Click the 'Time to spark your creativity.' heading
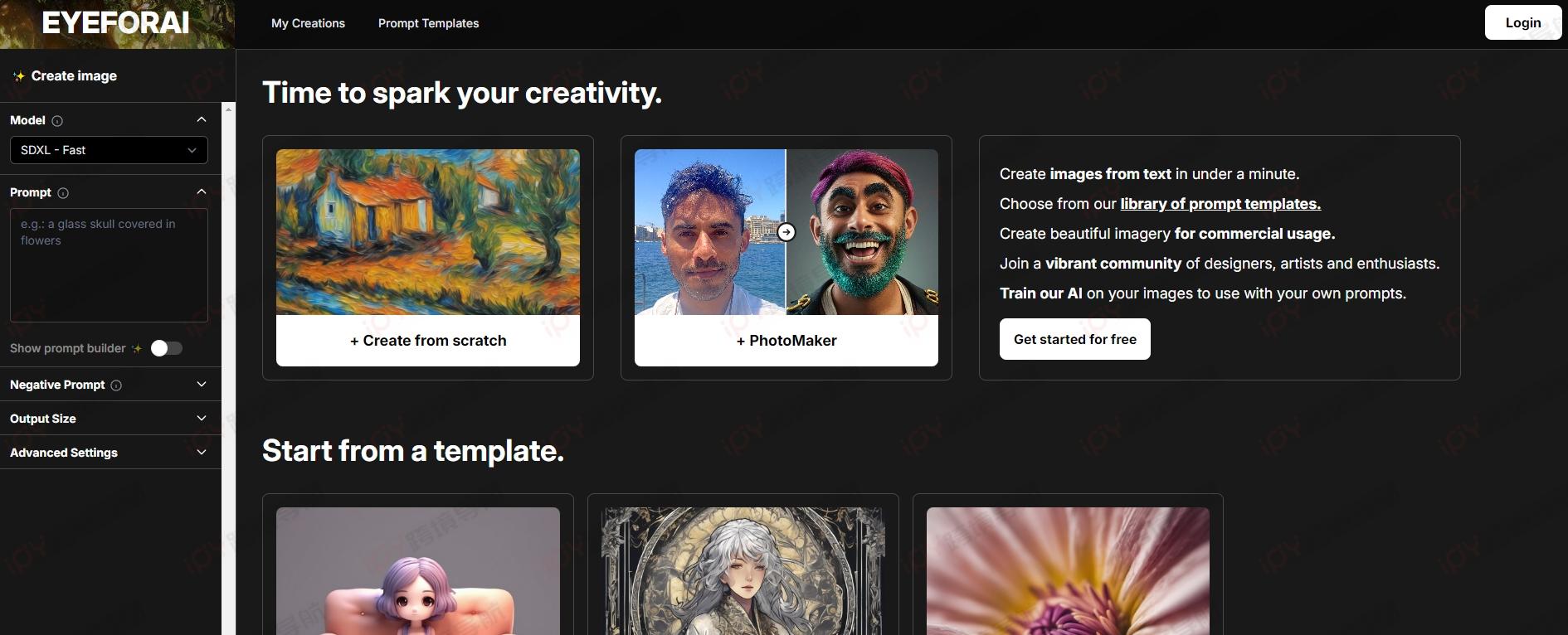Screen dimensions: 1568x635 (462, 93)
